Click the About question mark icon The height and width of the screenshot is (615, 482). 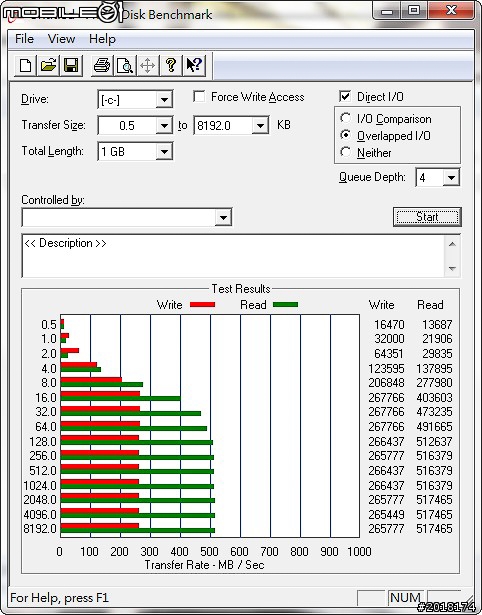point(171,65)
